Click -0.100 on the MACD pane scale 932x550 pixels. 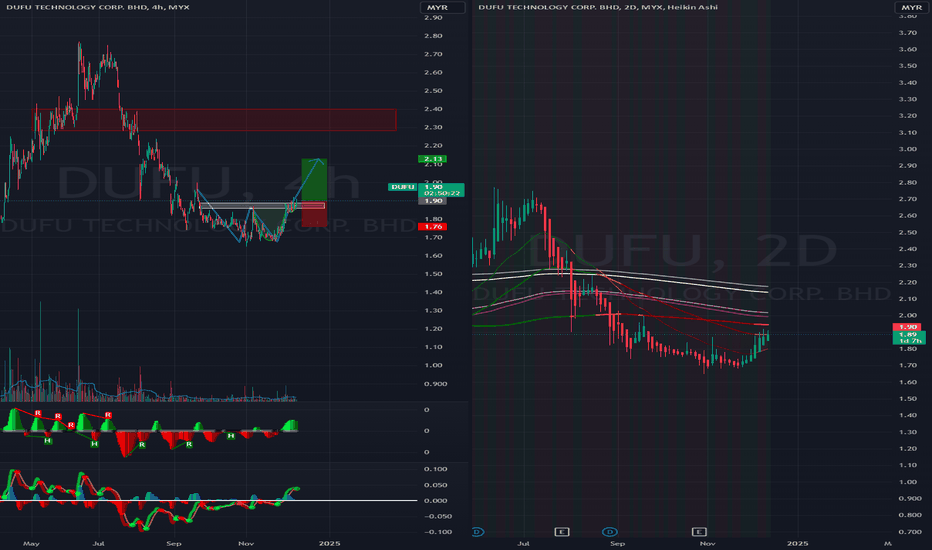(x=437, y=532)
